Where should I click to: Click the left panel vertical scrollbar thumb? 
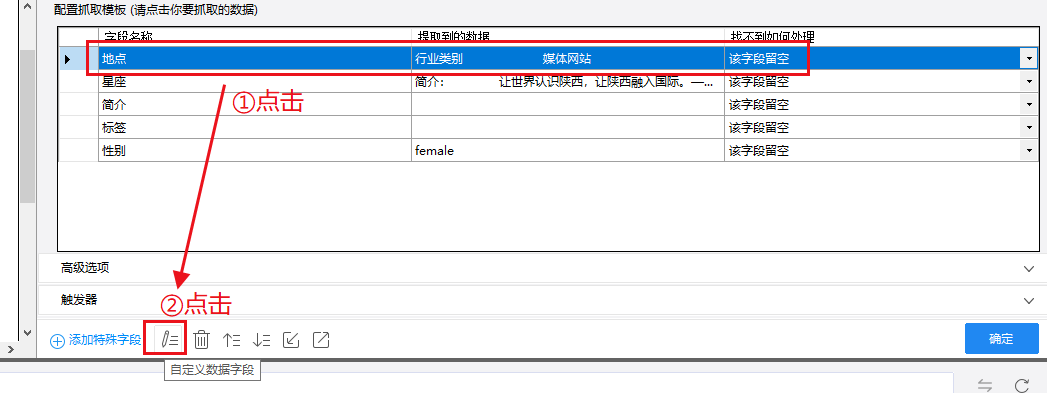tap(27, 125)
